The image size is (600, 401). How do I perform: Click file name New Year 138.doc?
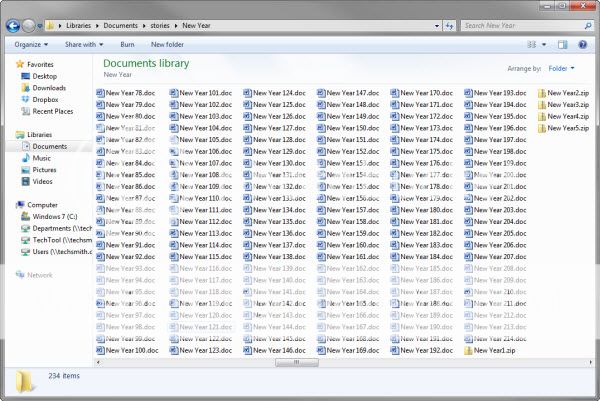click(x=279, y=257)
